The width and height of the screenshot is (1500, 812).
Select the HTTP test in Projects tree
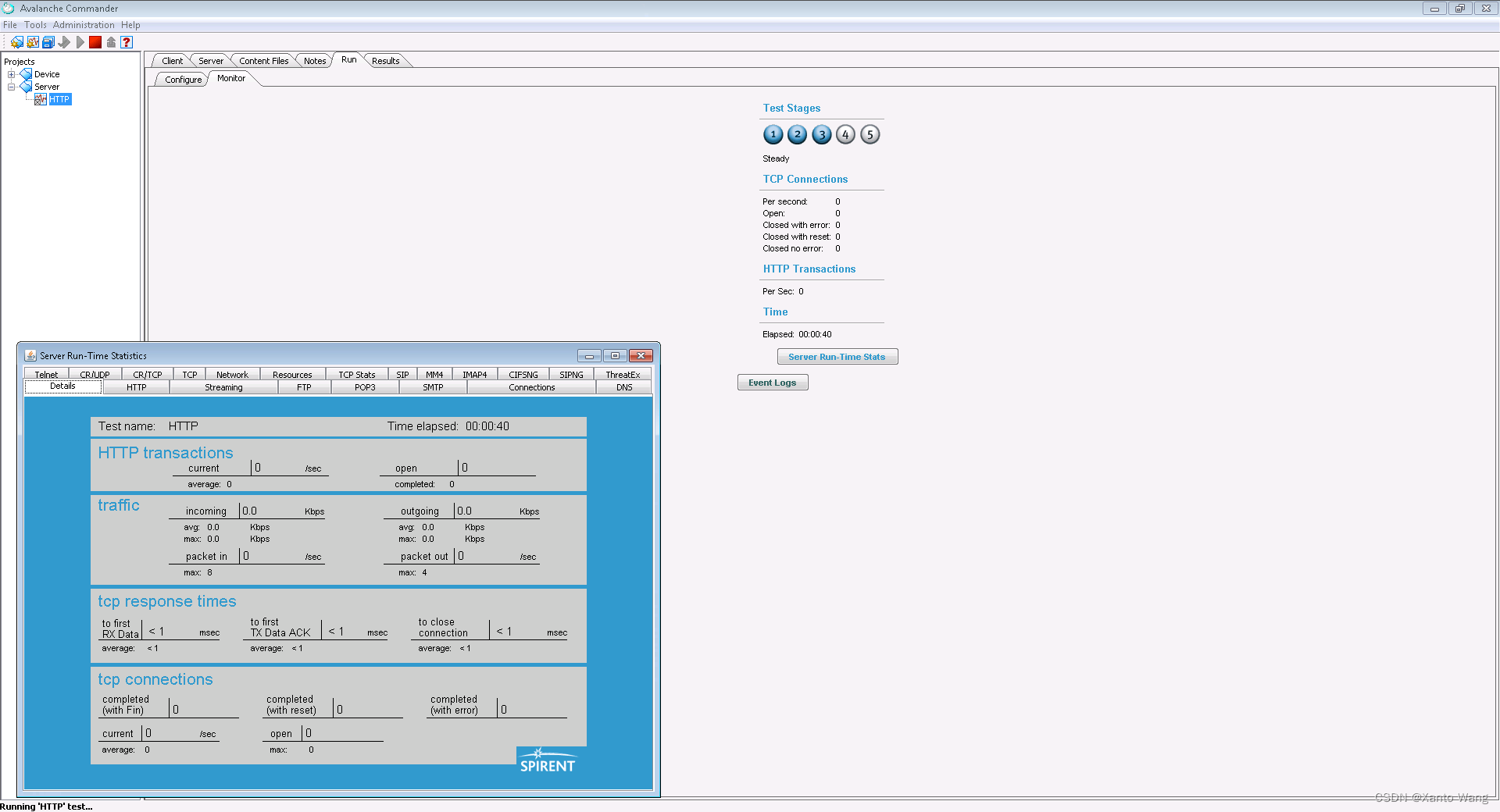click(60, 99)
